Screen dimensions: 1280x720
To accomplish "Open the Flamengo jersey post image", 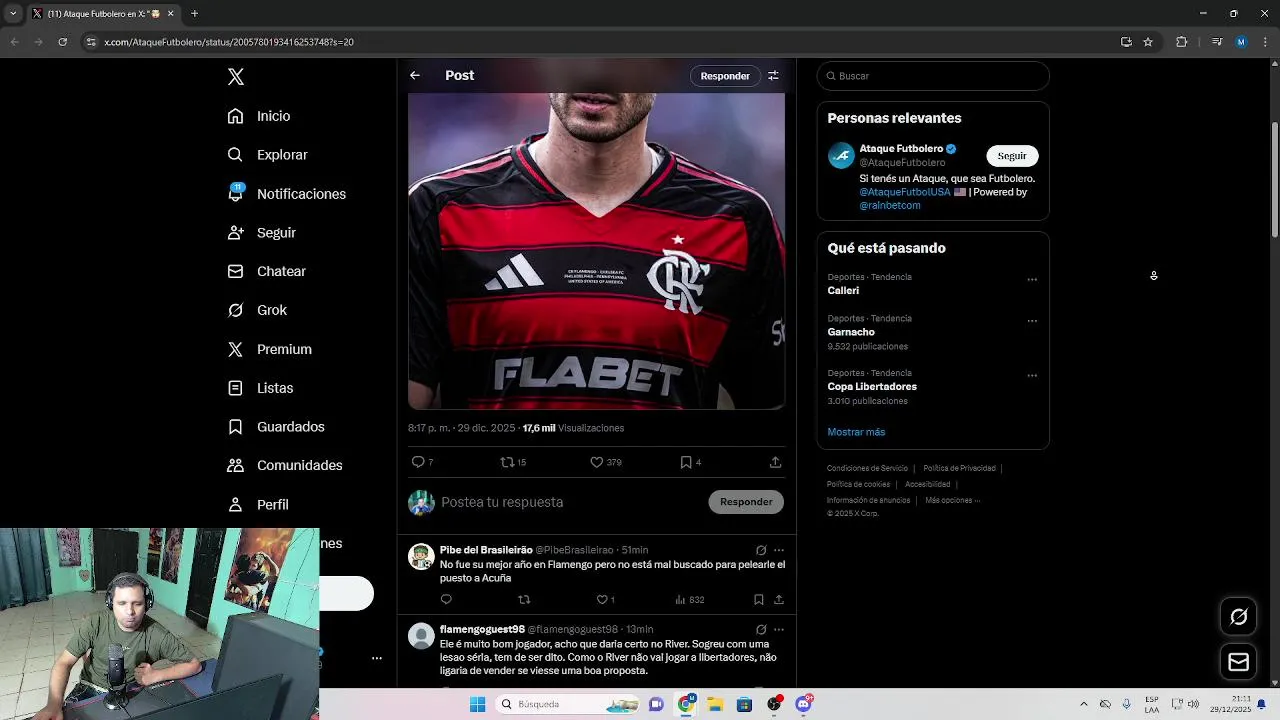I will (596, 250).
